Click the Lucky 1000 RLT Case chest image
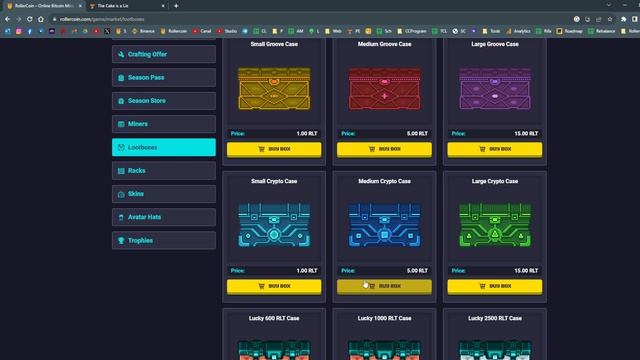Image resolution: width=640 pixels, height=360 pixels. [384, 350]
